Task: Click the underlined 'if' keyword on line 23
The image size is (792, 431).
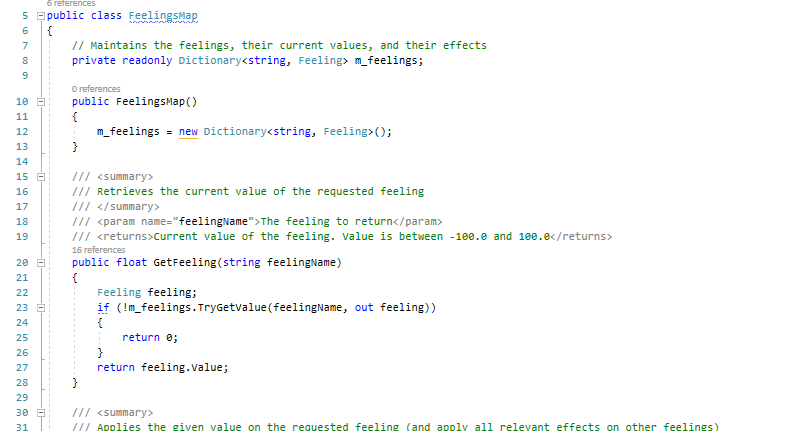Action: (103, 308)
